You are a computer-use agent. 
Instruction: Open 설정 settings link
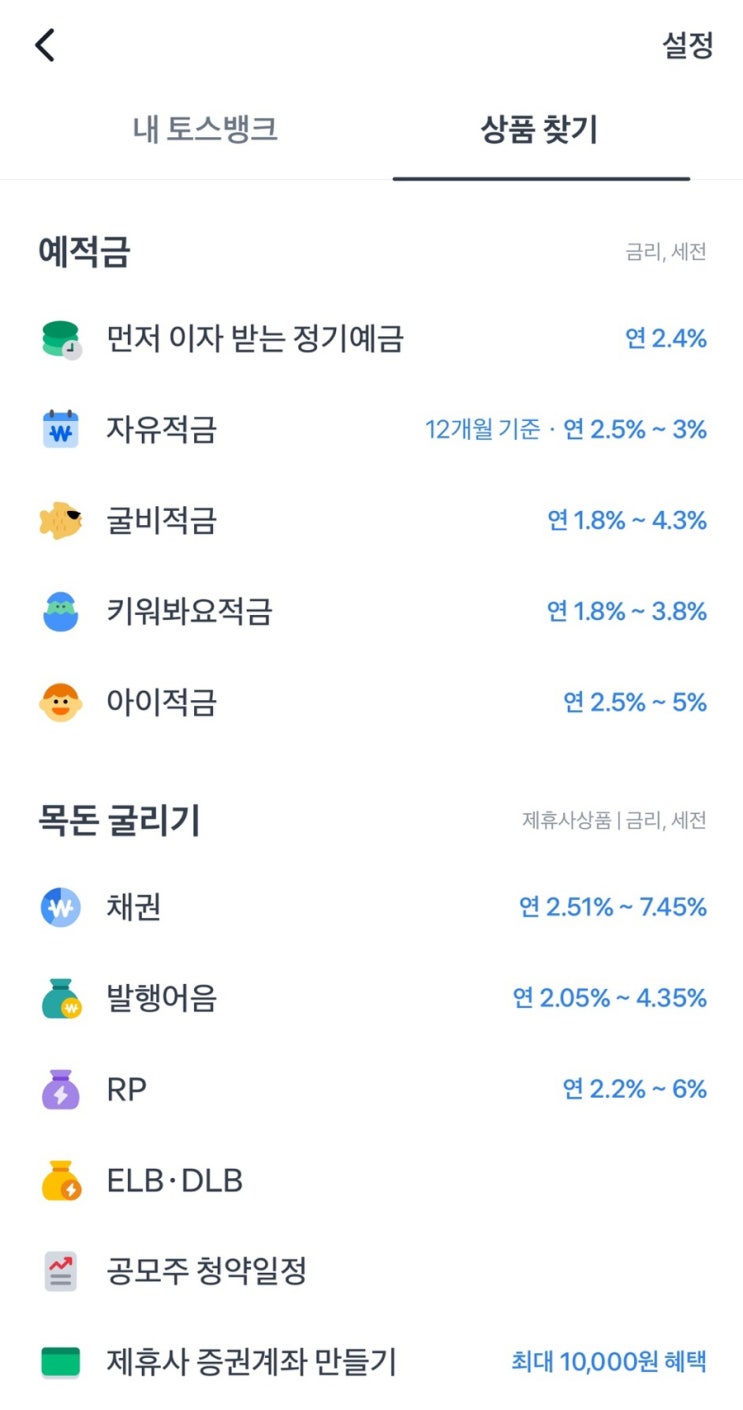687,45
